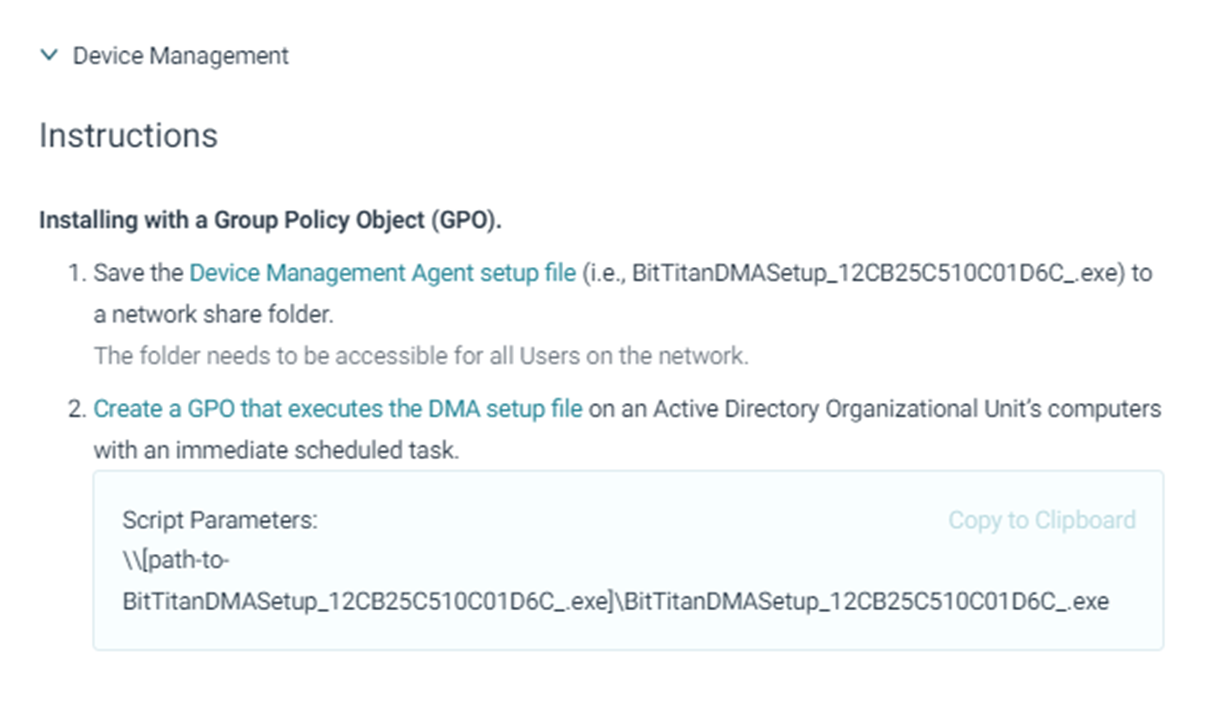Select Copy to Clipboard for script parameters
The height and width of the screenshot is (713, 1206).
[1042, 520]
